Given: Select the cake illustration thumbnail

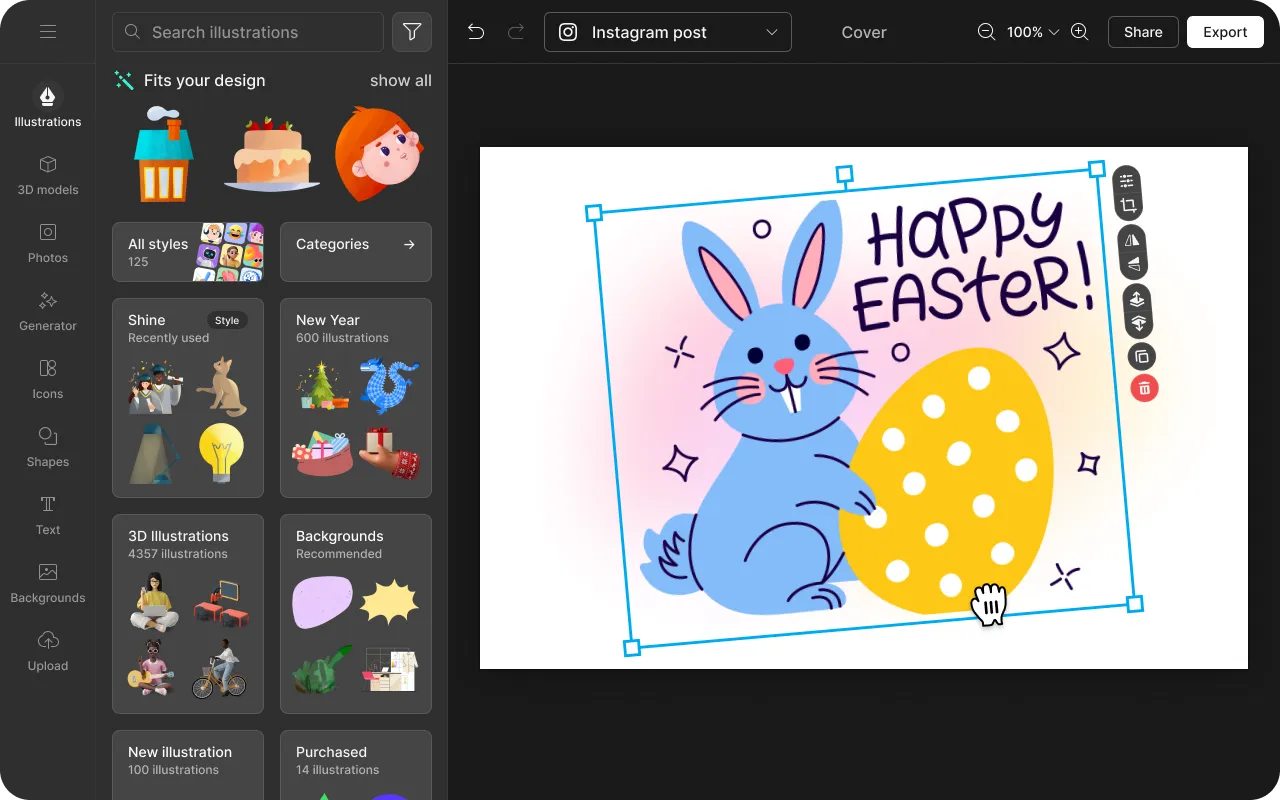Looking at the screenshot, I should pos(272,154).
